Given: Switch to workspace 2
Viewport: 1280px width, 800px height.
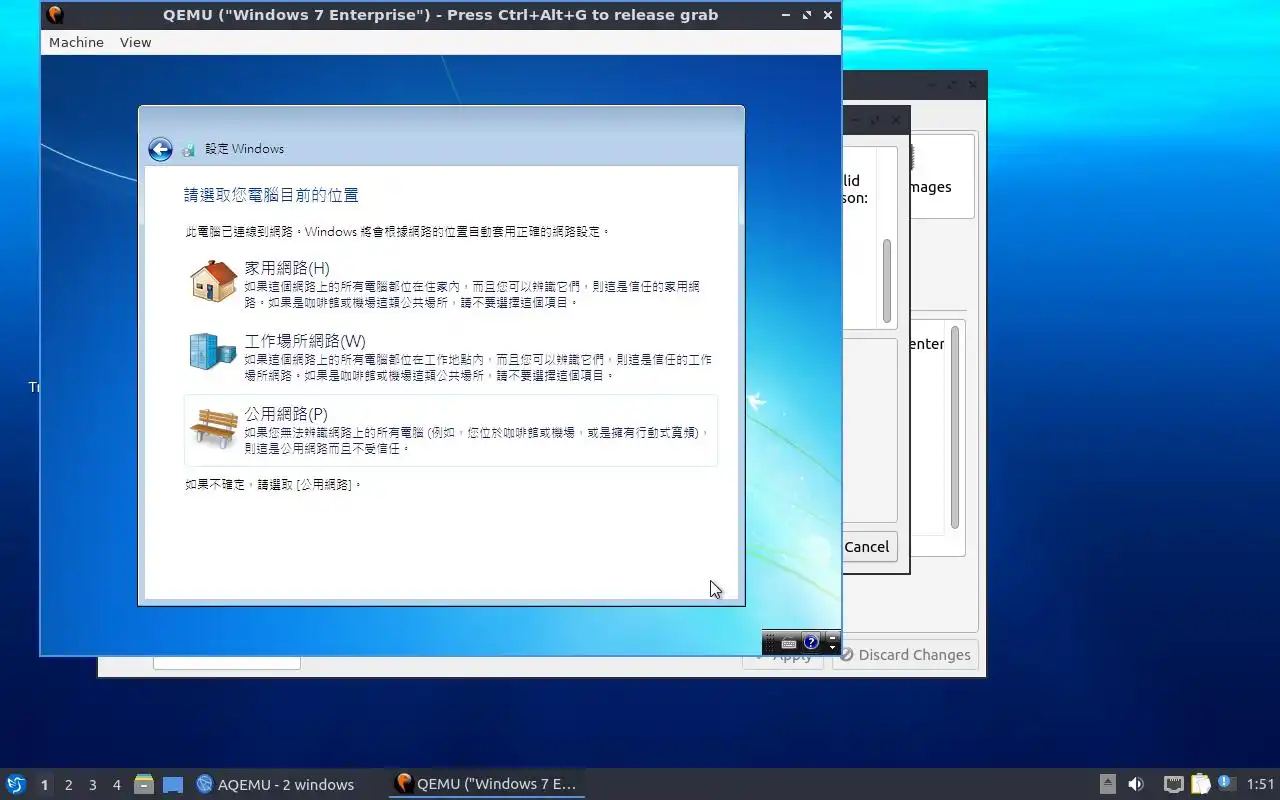Looking at the screenshot, I should click(x=69, y=785).
